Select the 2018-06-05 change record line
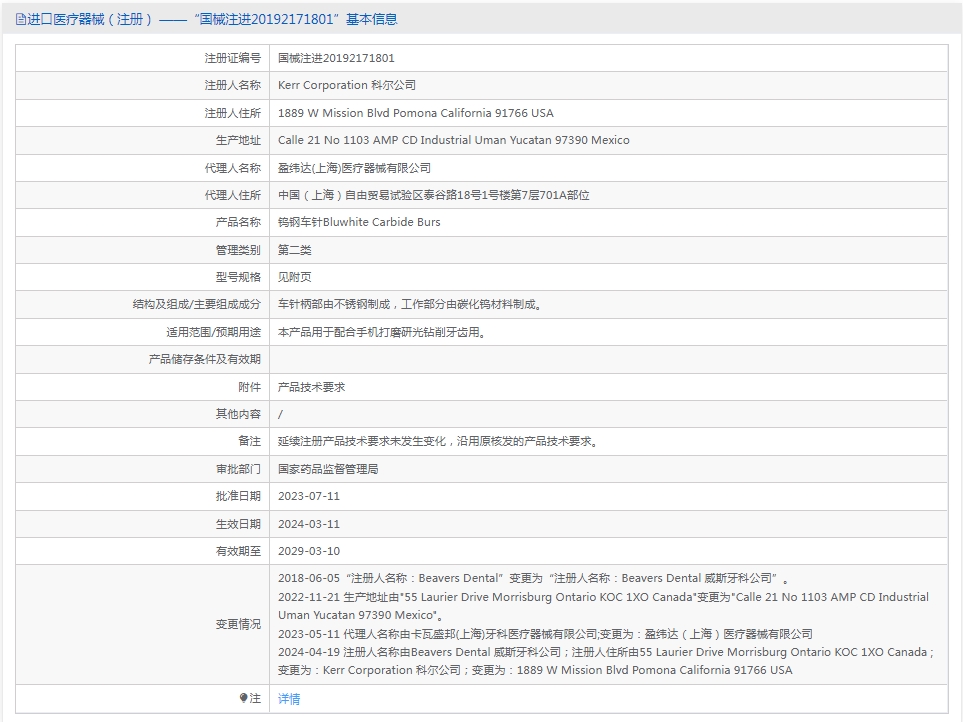963x722 pixels. [x=533, y=578]
